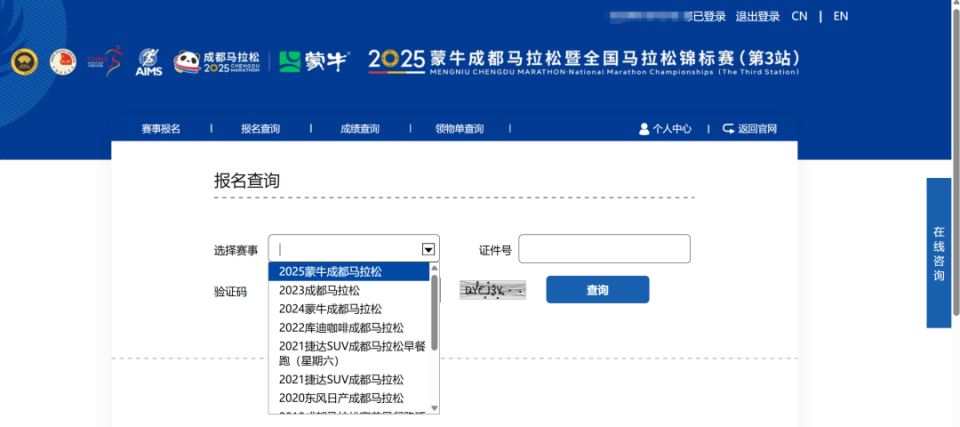Click the 选择赛事 label
The width and height of the screenshot is (960, 427).
236,250
